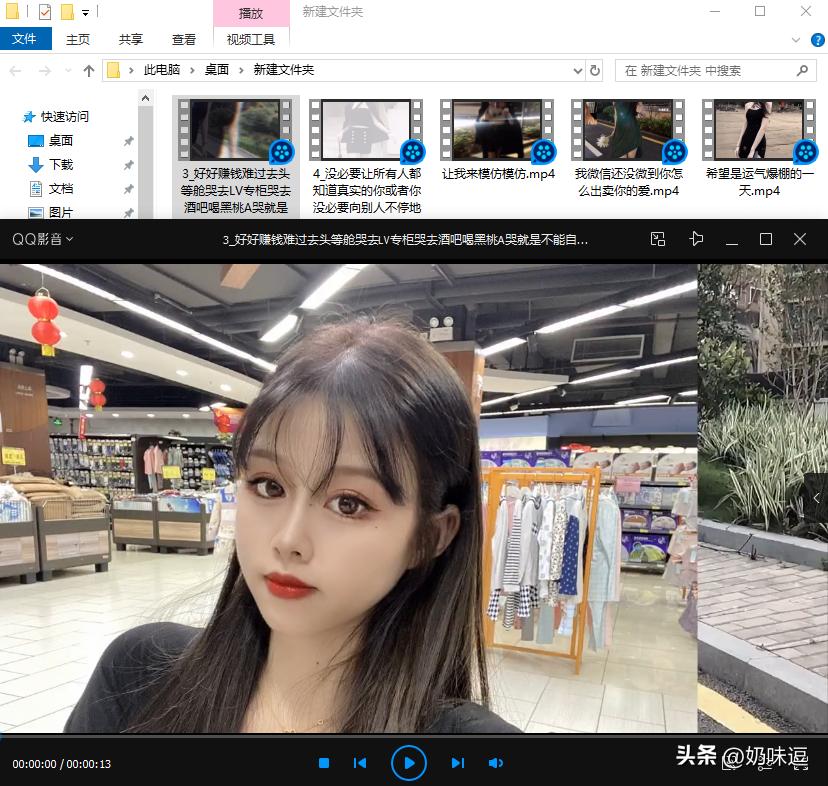Select the Play button in QQ影音
This screenshot has width=828, height=786.
point(409,763)
